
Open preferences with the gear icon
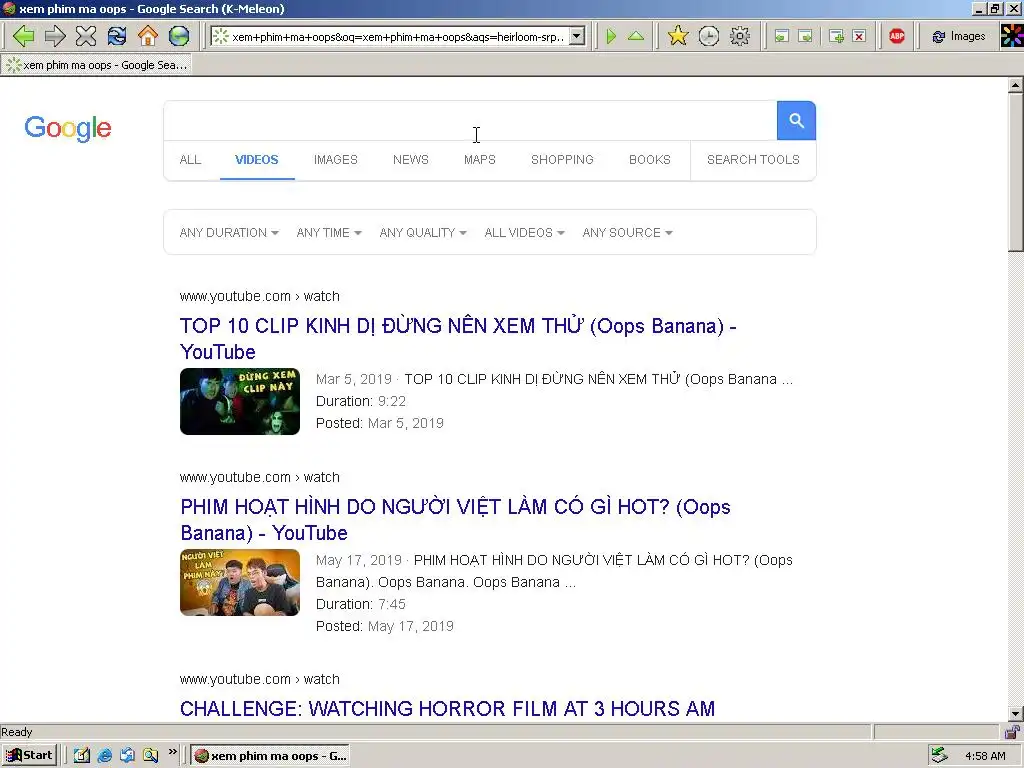coord(739,36)
